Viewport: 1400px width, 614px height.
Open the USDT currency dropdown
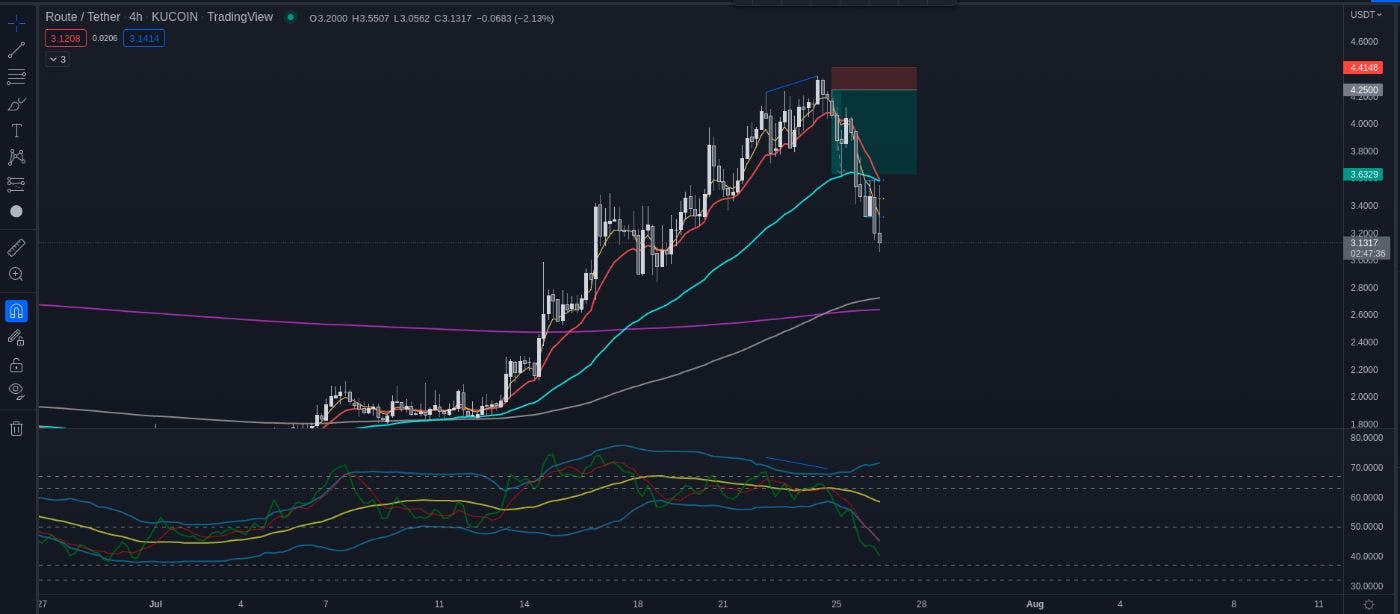[x=1367, y=16]
